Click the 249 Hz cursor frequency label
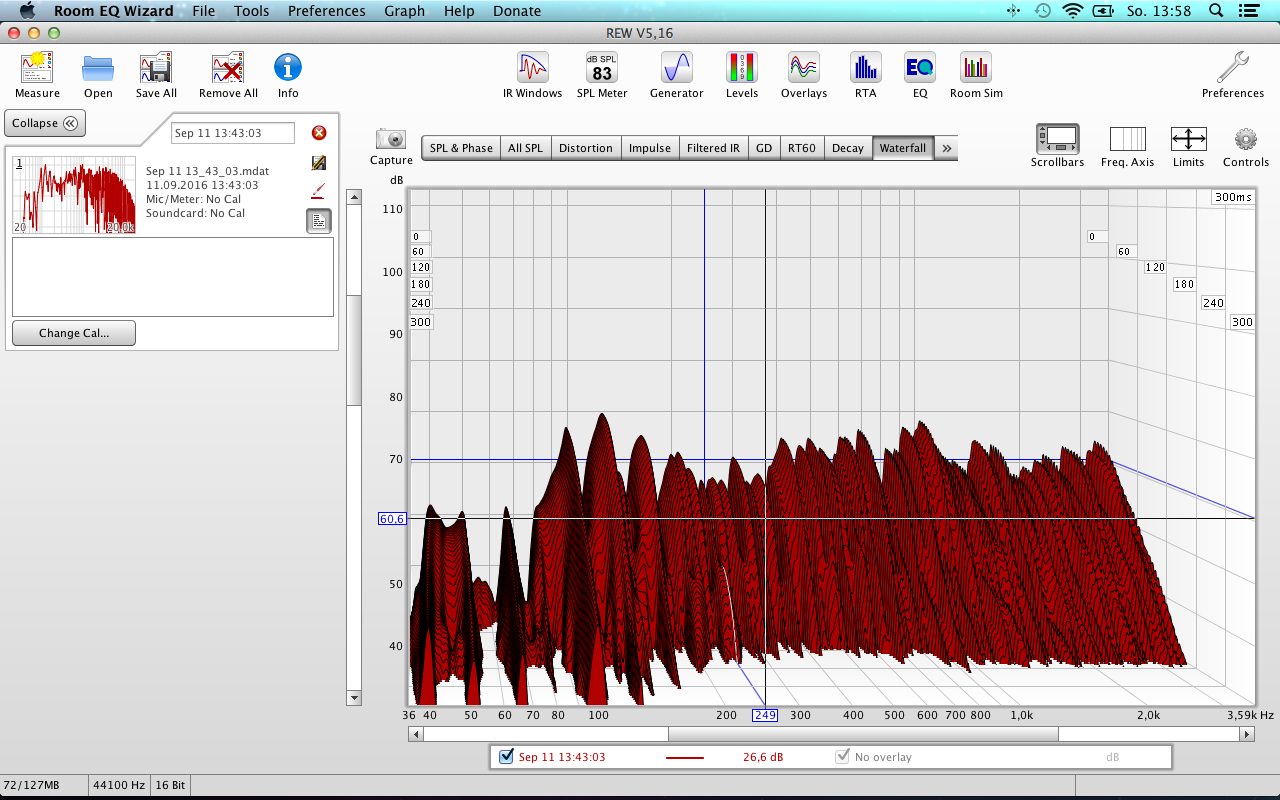1280x800 pixels. (x=765, y=715)
